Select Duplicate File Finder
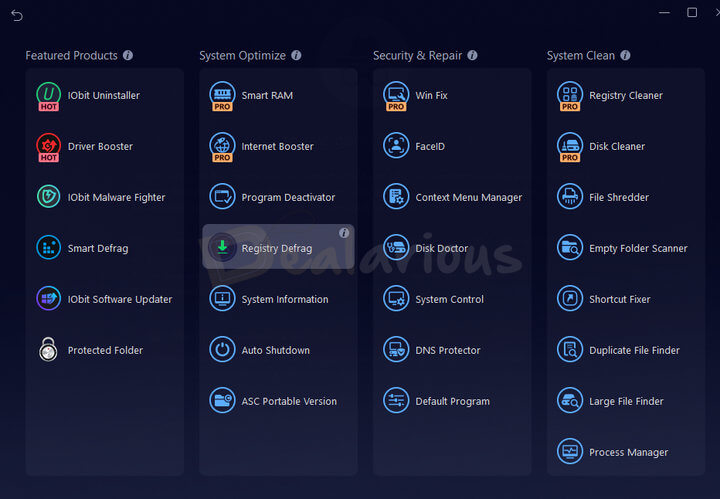This screenshot has width=720, height=499. coord(634,351)
